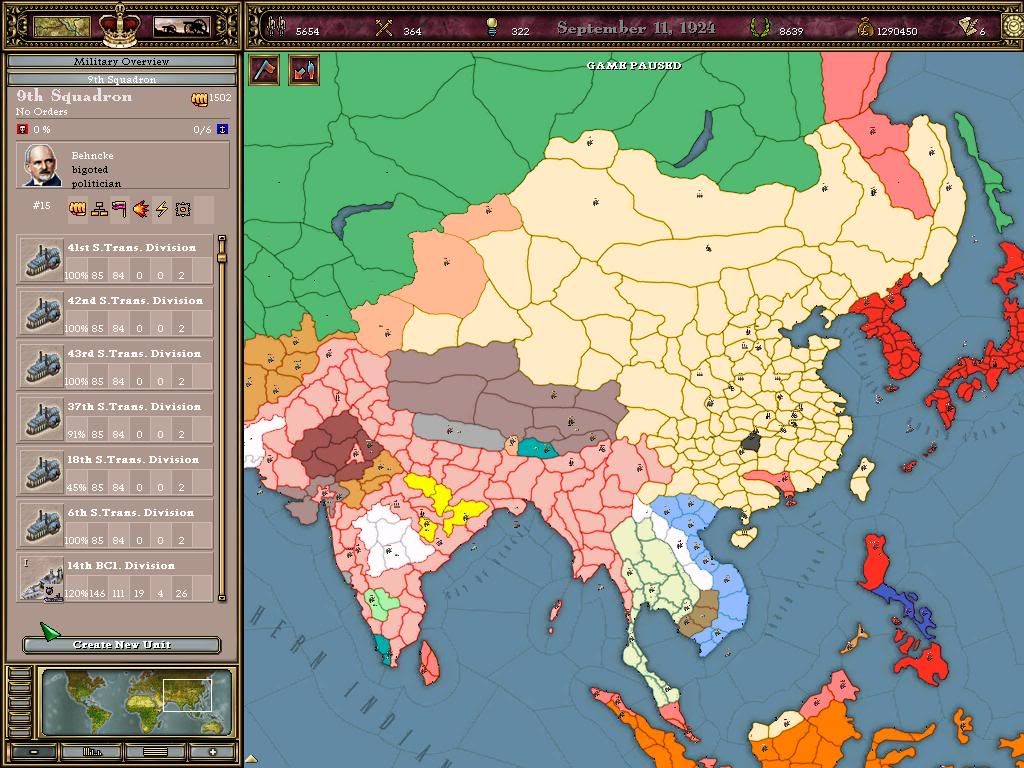Zoom out with the minus button
The height and width of the screenshot is (768, 1024).
click(x=34, y=752)
